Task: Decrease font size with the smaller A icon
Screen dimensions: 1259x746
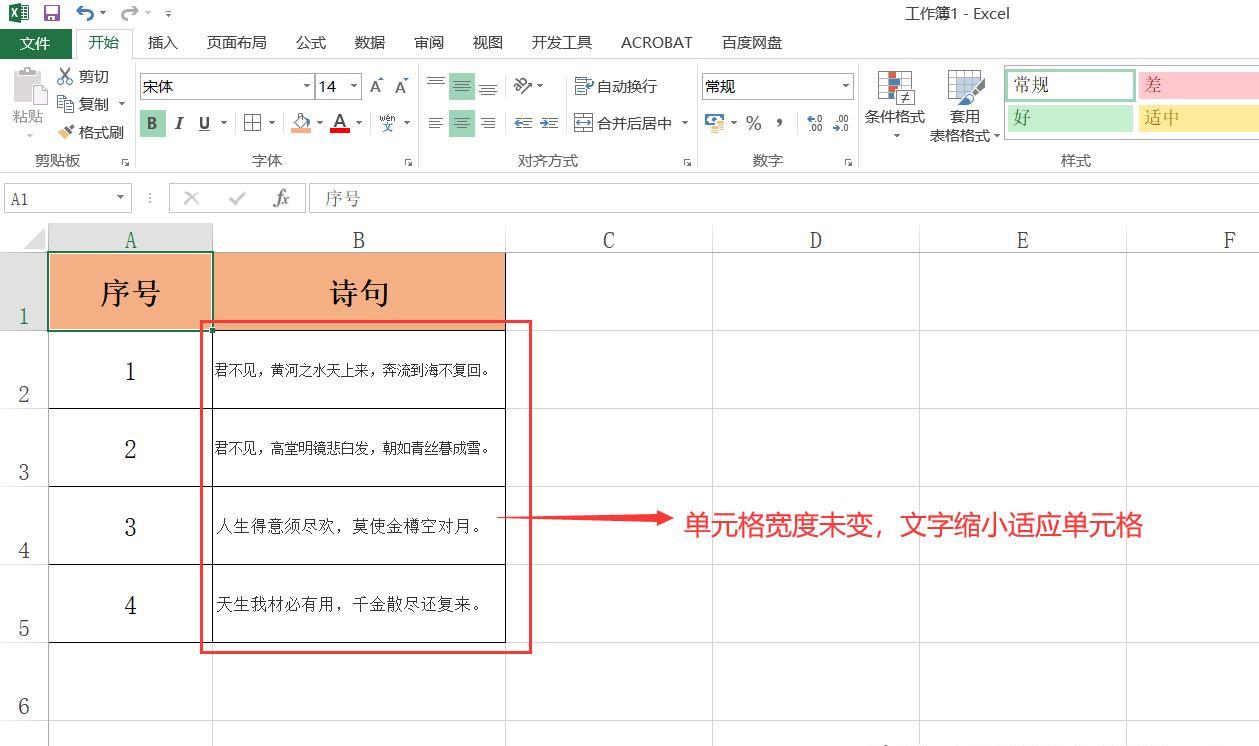Action: tap(401, 87)
